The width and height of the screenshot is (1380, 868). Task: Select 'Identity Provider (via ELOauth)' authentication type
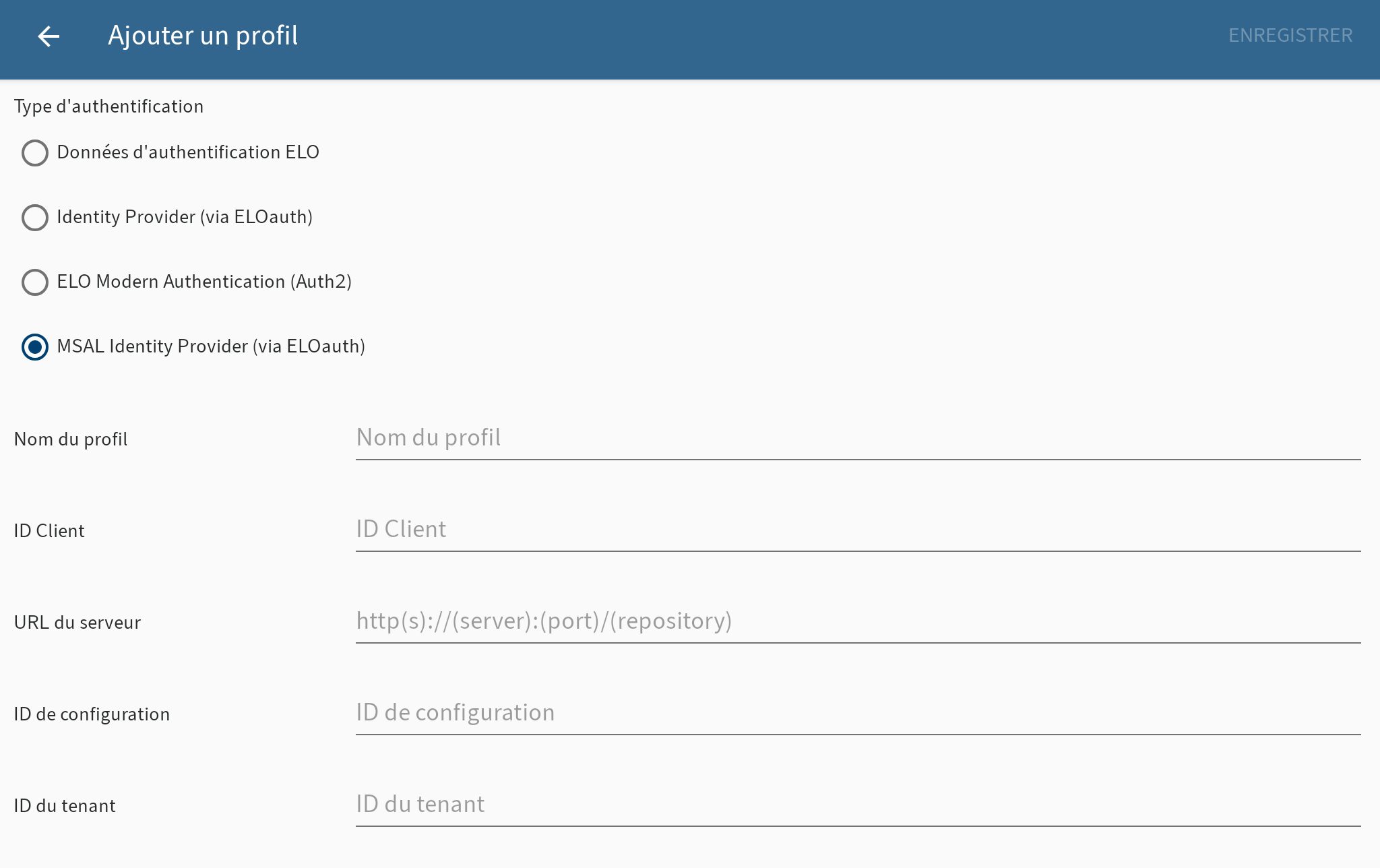[34, 218]
